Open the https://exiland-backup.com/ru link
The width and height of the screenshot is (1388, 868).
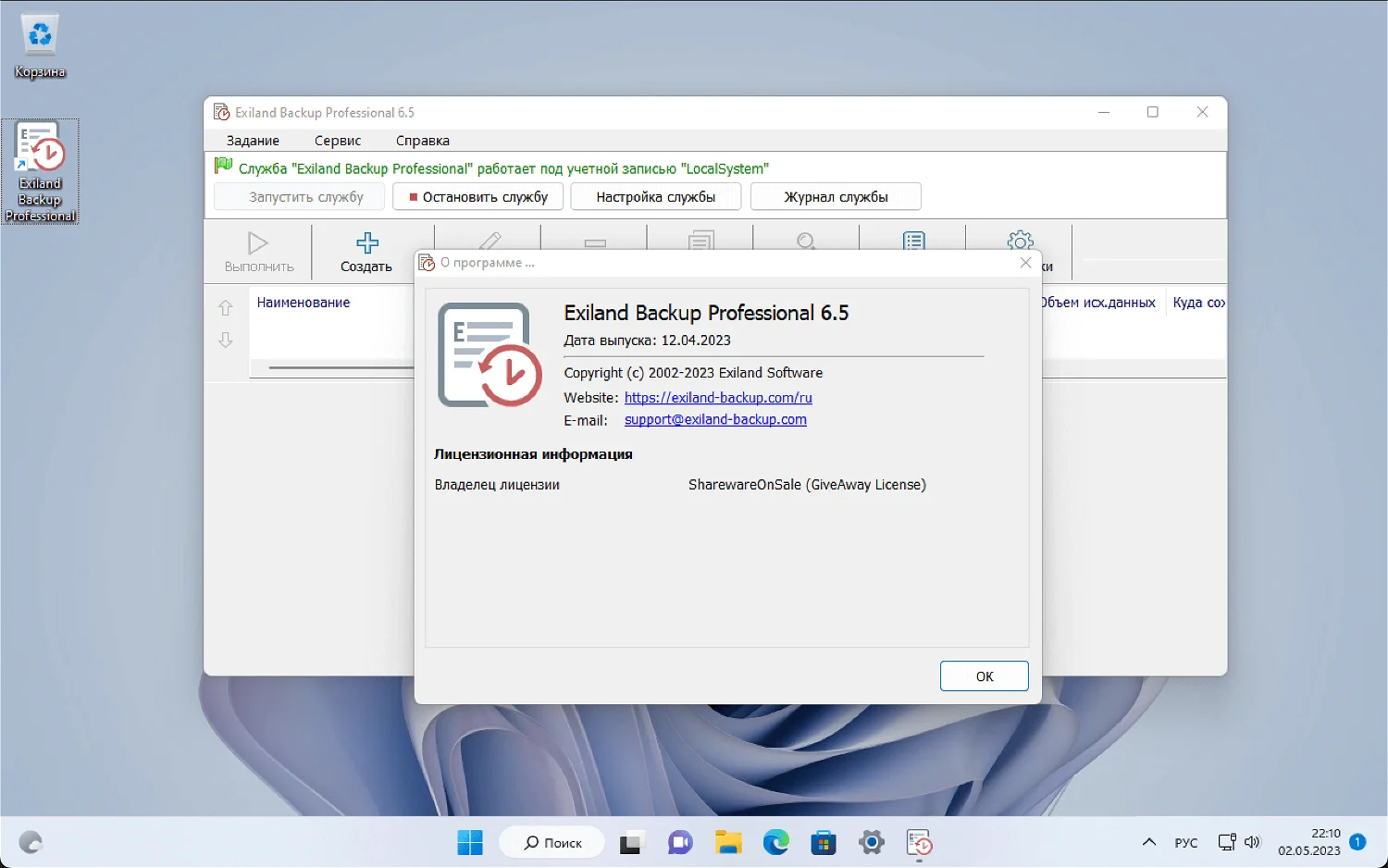coord(718,398)
